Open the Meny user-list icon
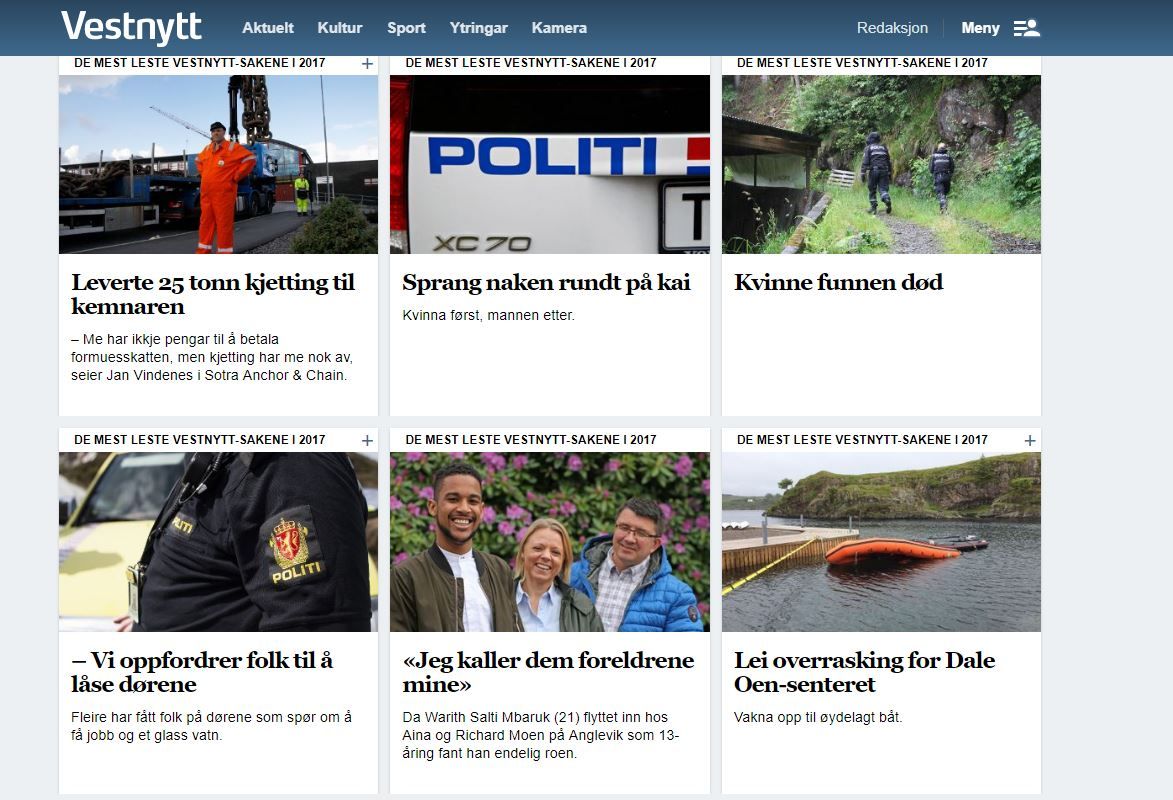Viewport: 1173px width, 800px height. click(1026, 28)
